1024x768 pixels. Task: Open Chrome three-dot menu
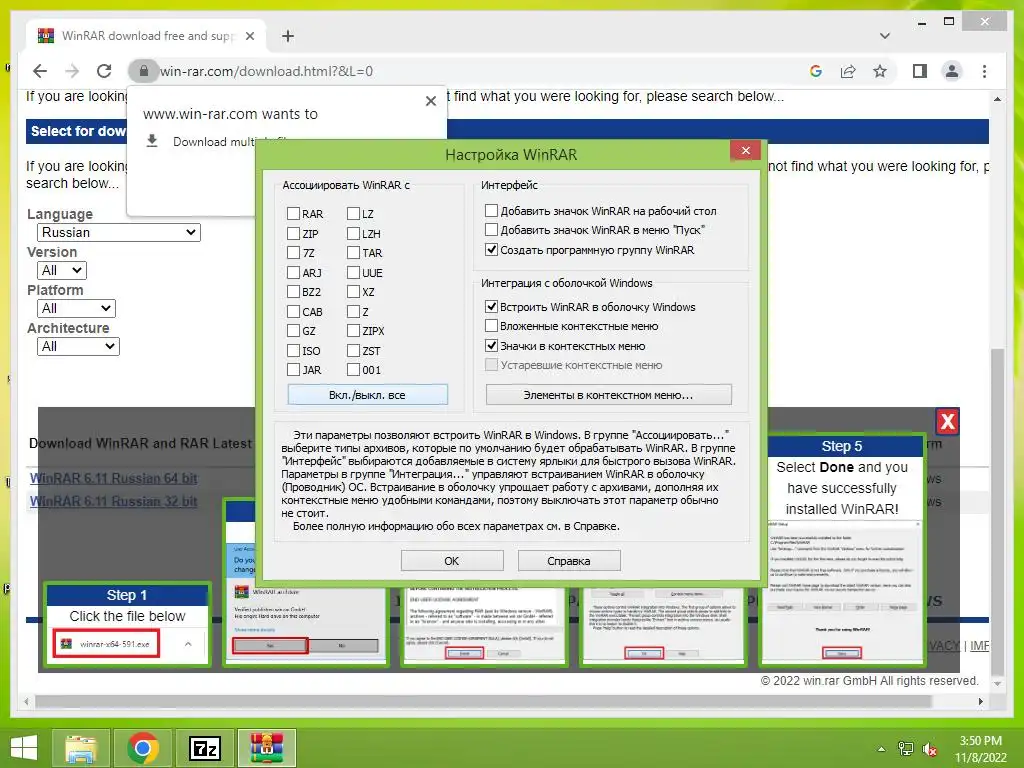[x=984, y=71]
